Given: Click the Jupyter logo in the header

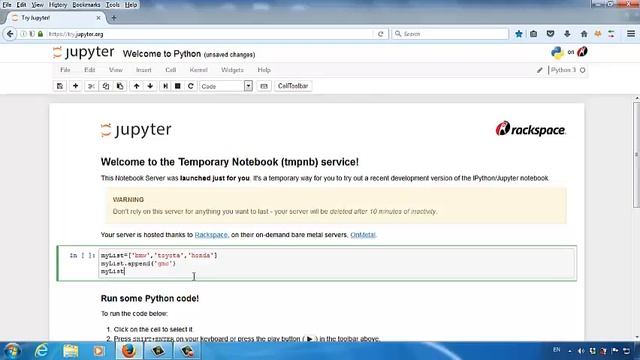Looking at the screenshot, I should coord(84,53).
